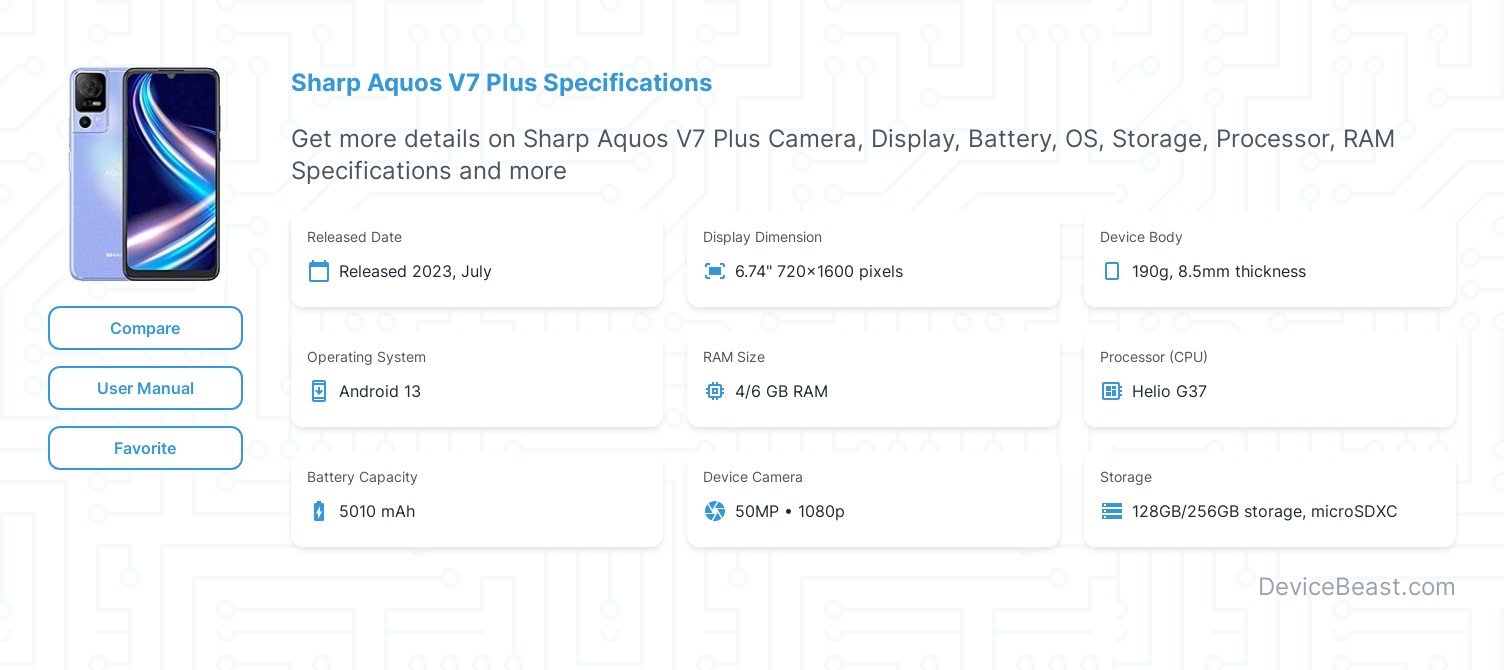Open the User Manual

point(145,388)
